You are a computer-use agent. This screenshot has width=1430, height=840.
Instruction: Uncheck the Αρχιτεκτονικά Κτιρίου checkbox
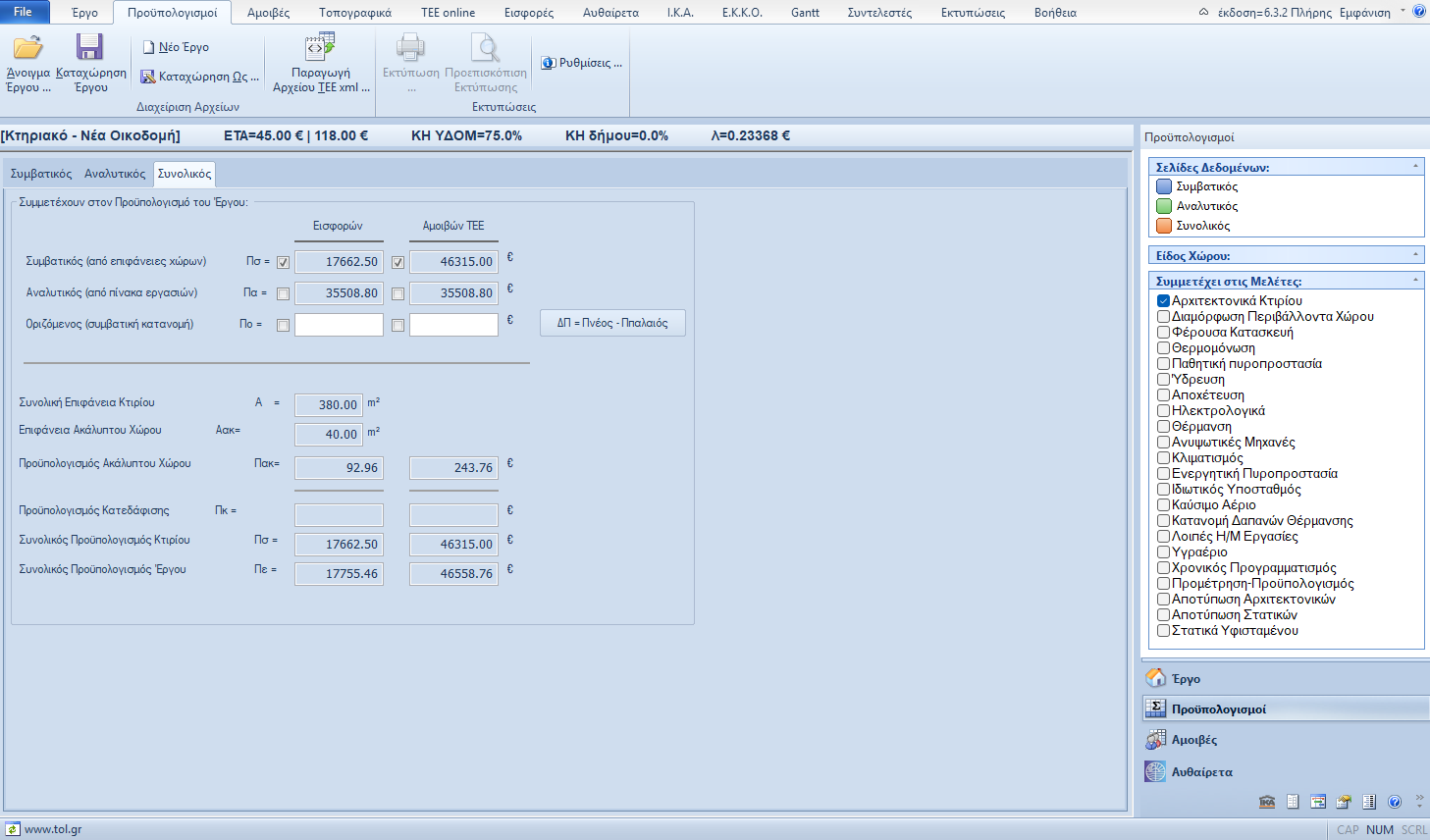[1163, 301]
